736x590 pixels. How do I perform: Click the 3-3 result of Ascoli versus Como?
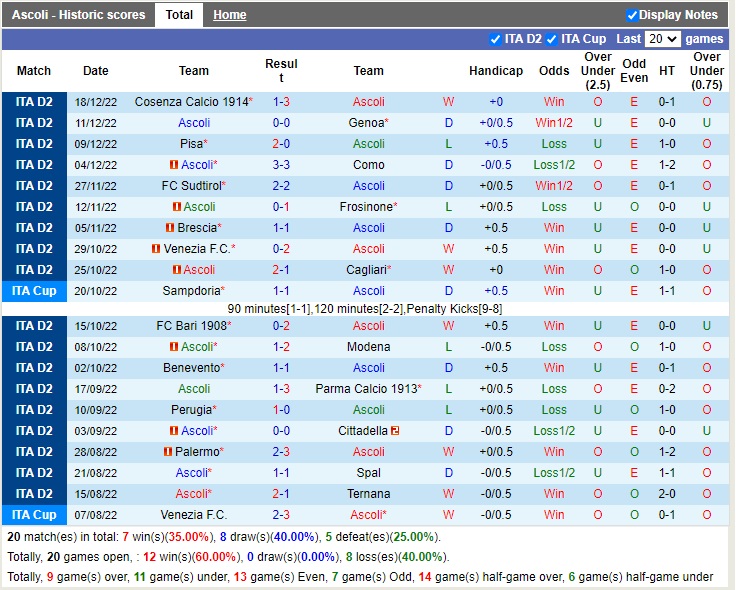click(x=281, y=165)
